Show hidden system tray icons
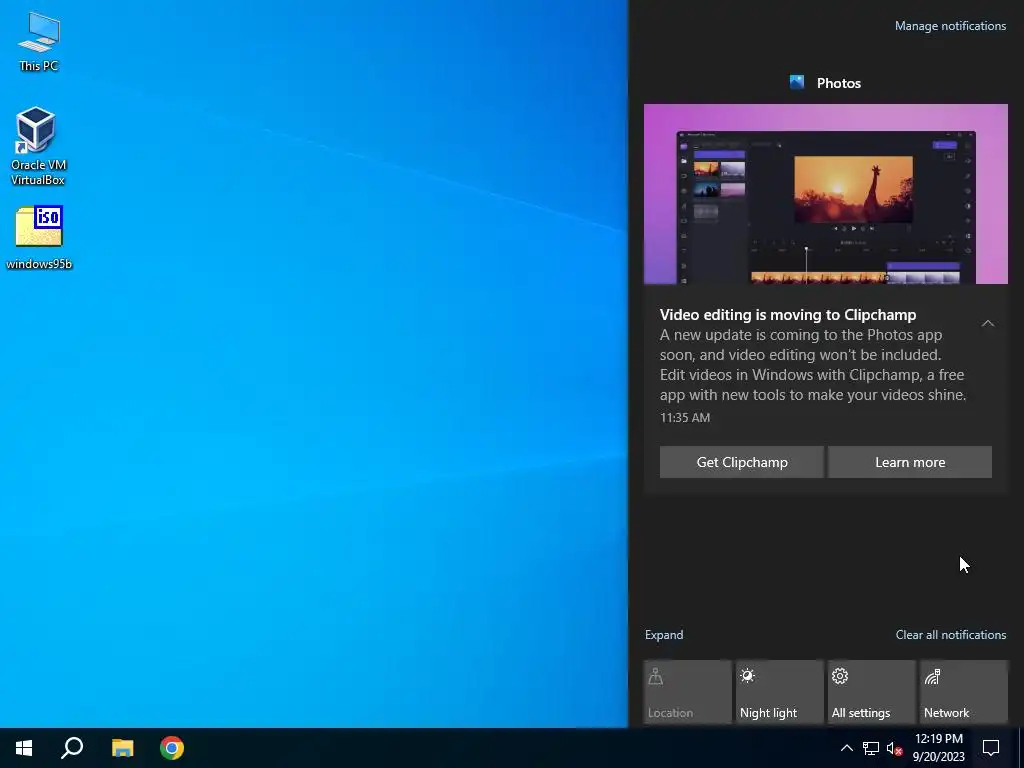This screenshot has height=768, width=1024. pyautogui.click(x=846, y=748)
